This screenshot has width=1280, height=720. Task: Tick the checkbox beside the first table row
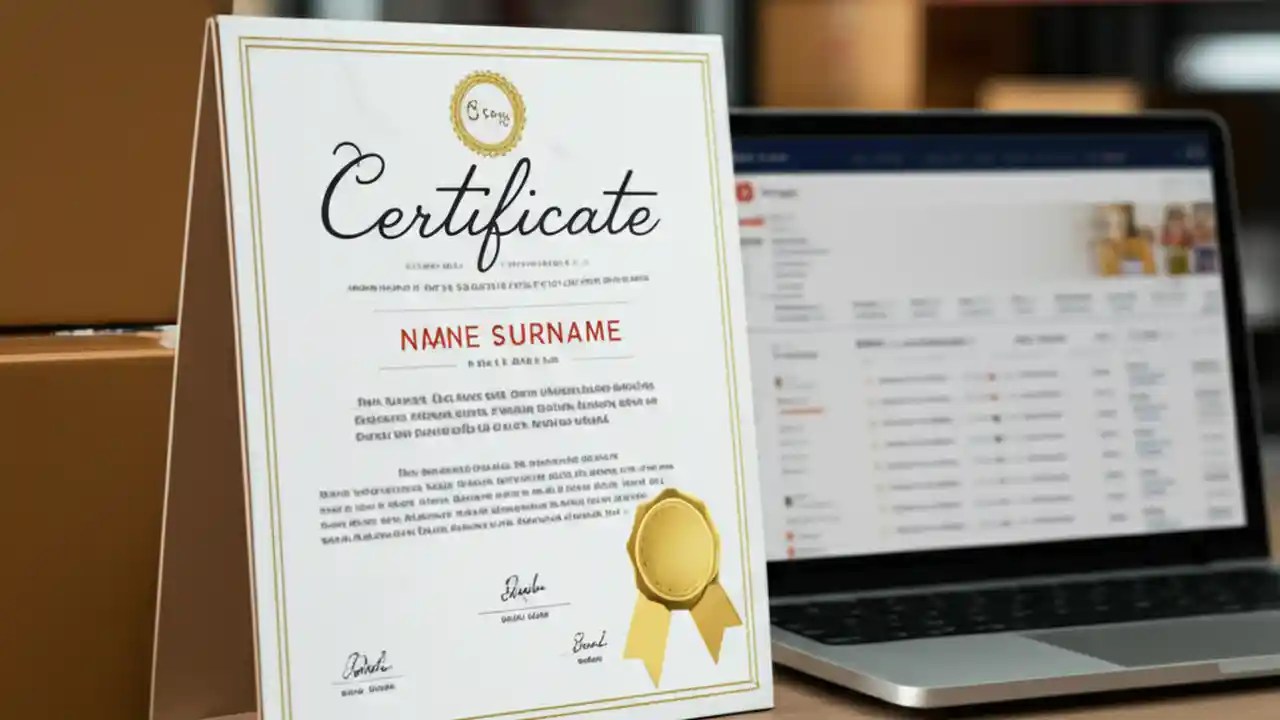pyautogui.click(x=870, y=380)
